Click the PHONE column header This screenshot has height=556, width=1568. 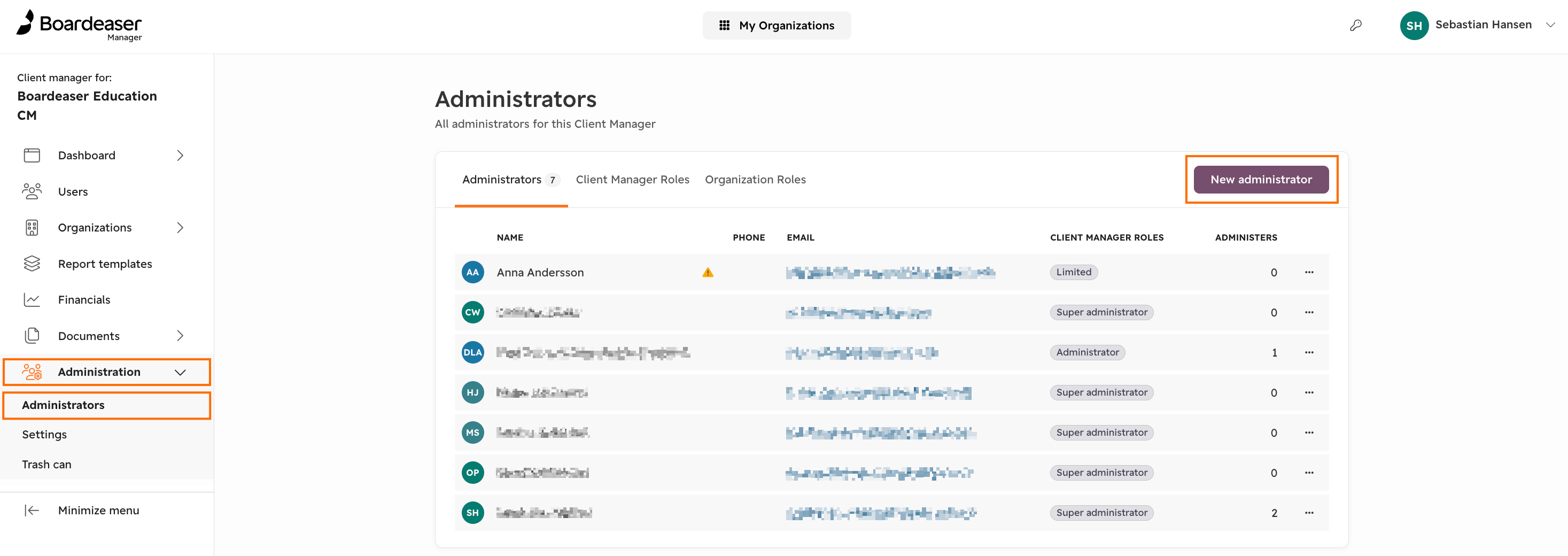coord(749,237)
